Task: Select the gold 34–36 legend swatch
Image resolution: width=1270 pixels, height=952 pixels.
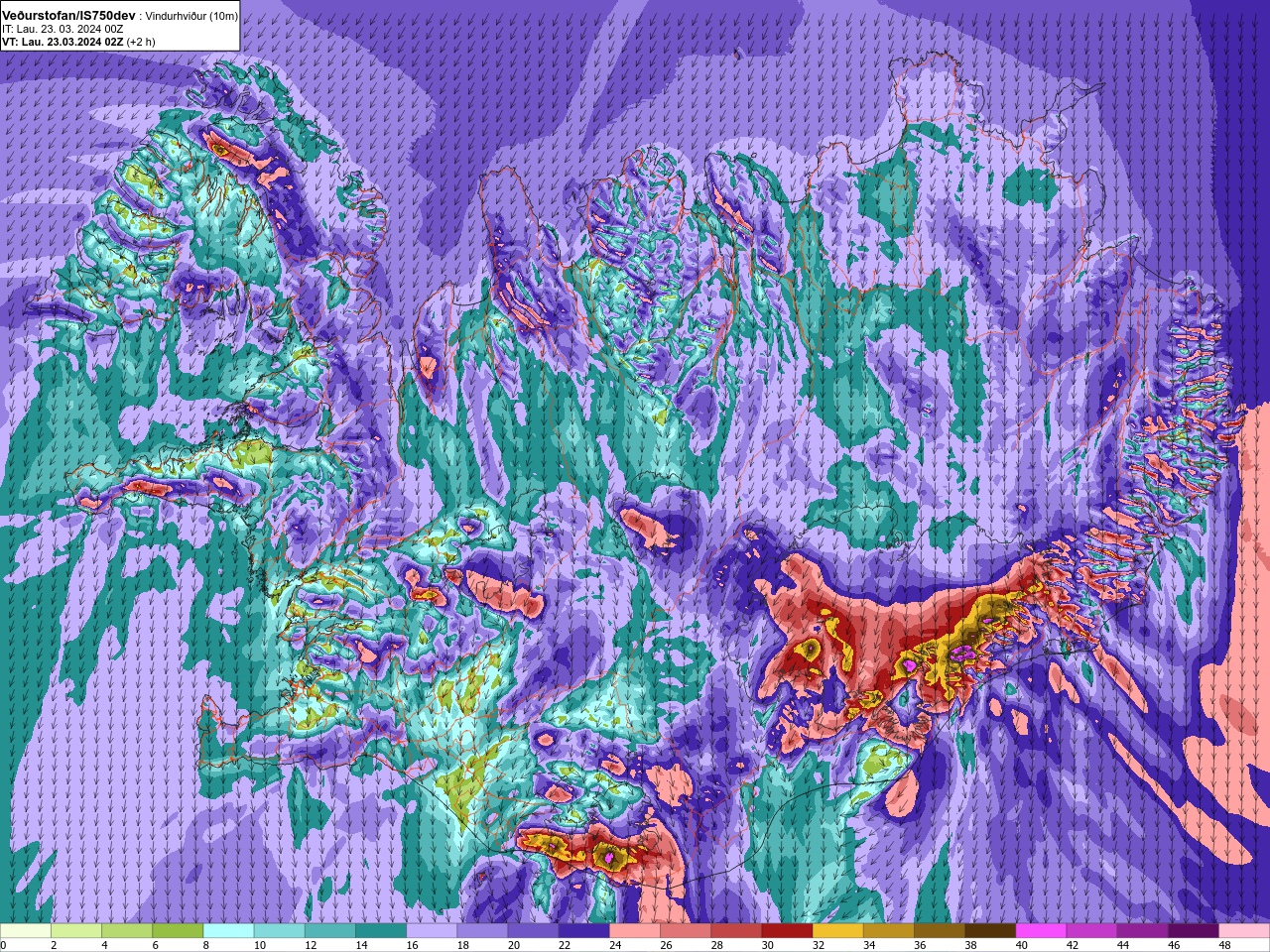Action: coord(889,931)
